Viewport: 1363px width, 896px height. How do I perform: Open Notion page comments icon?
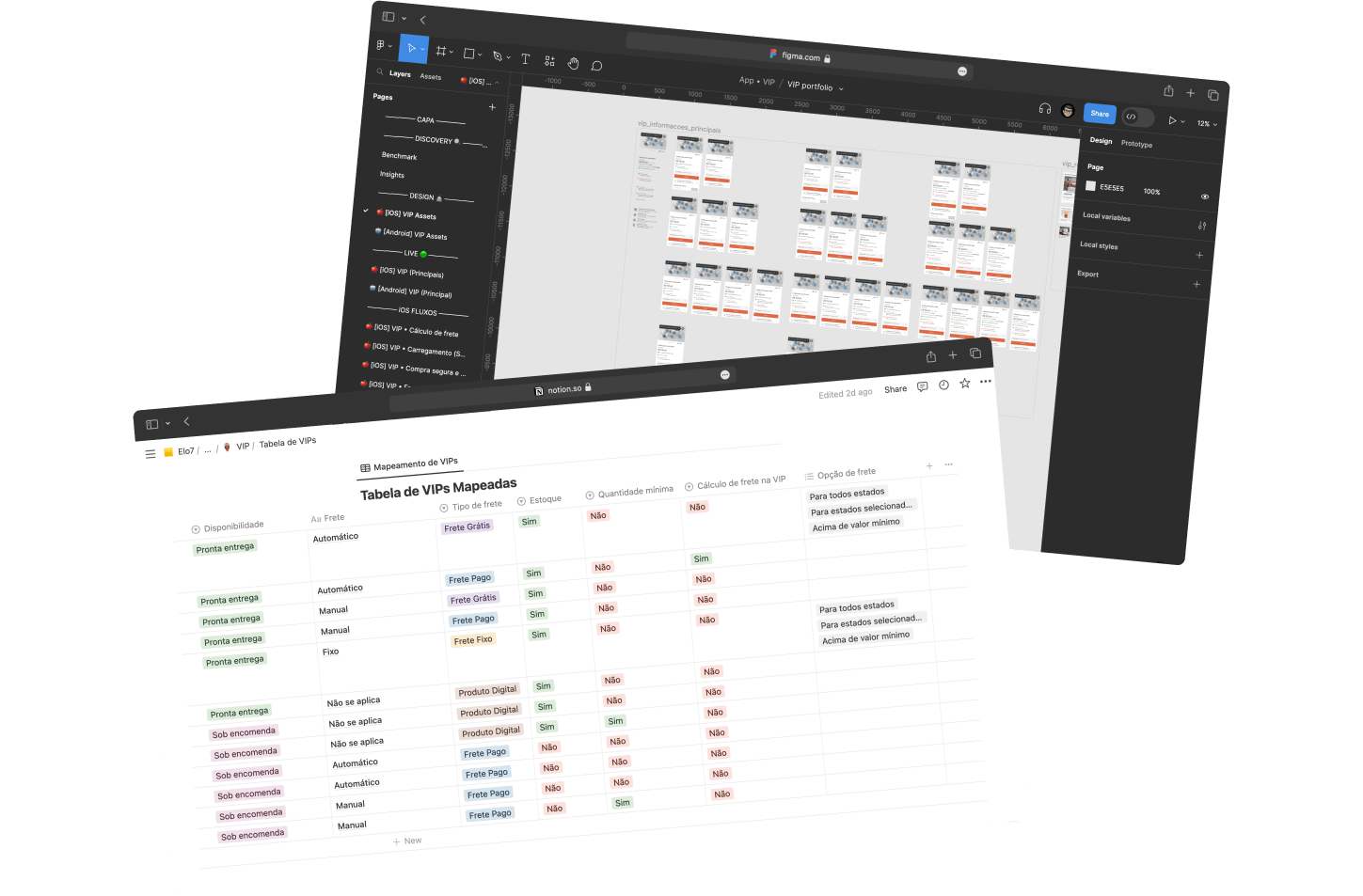[922, 386]
